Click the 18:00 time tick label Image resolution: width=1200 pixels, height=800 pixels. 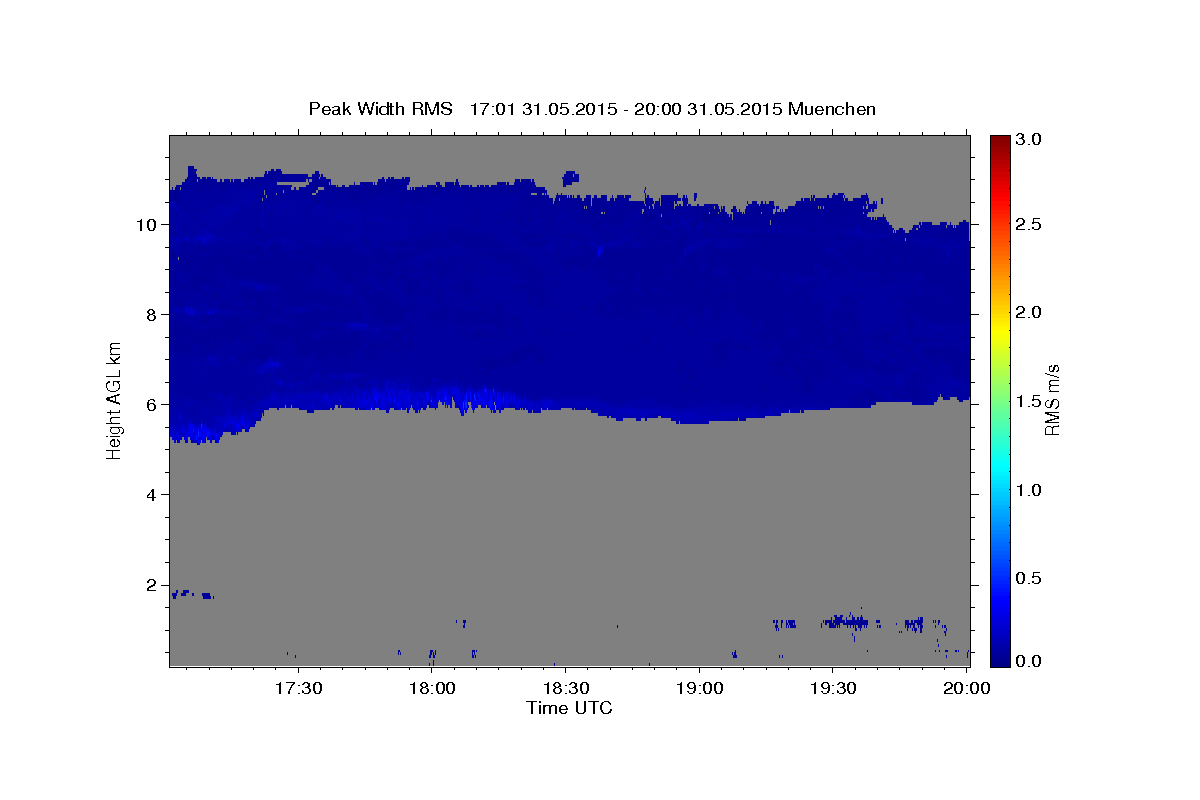(x=432, y=689)
